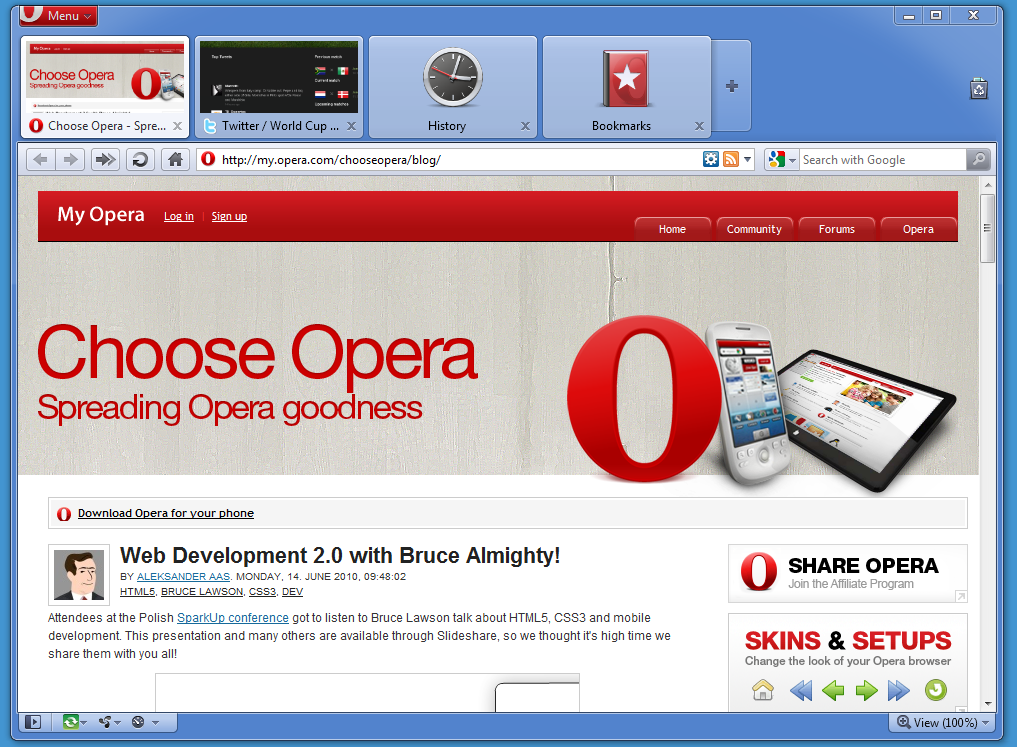1017x747 pixels.
Task: Open the View (100%) zoom dropdown
Action: pyautogui.click(x=941, y=722)
